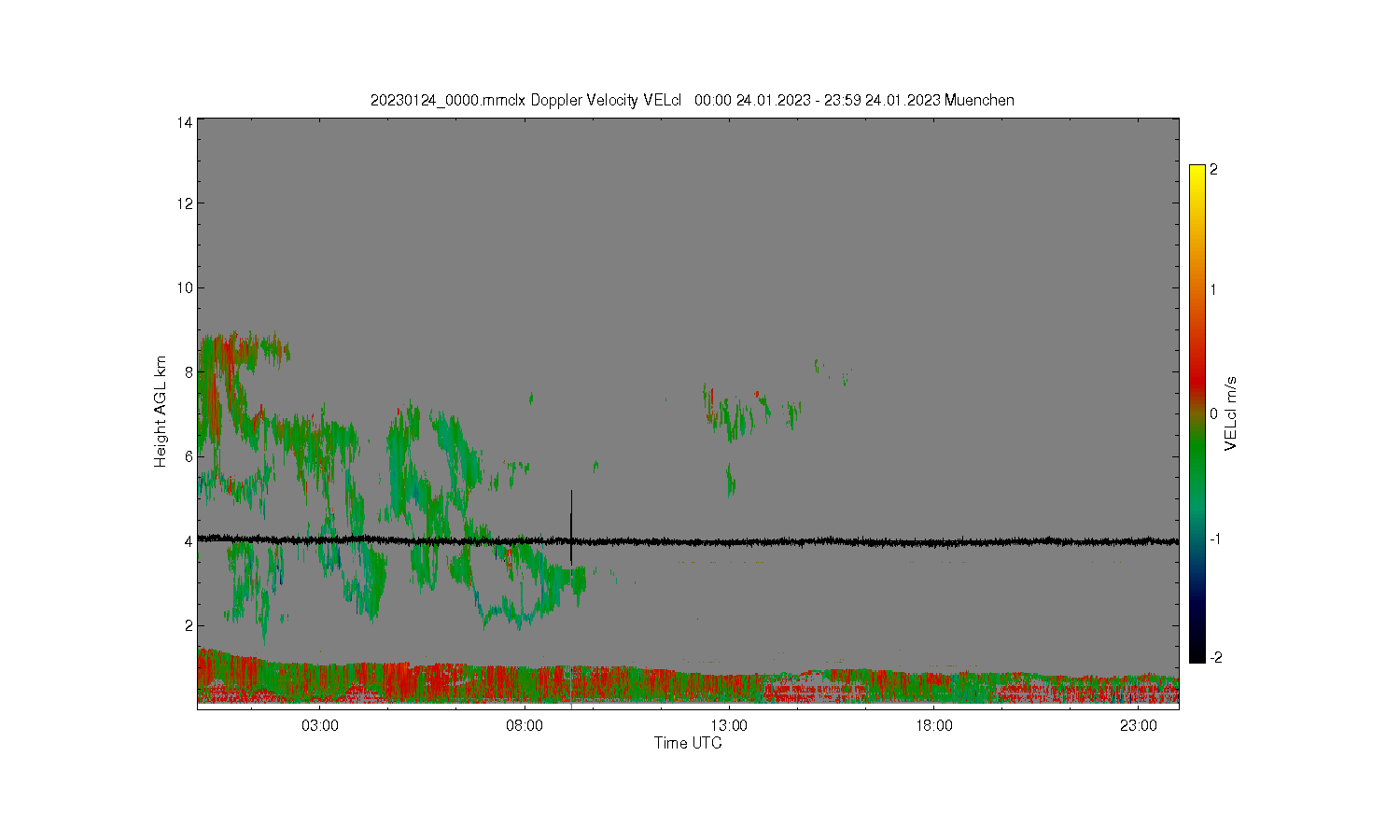Click the '03:00' time tick label

click(320, 726)
